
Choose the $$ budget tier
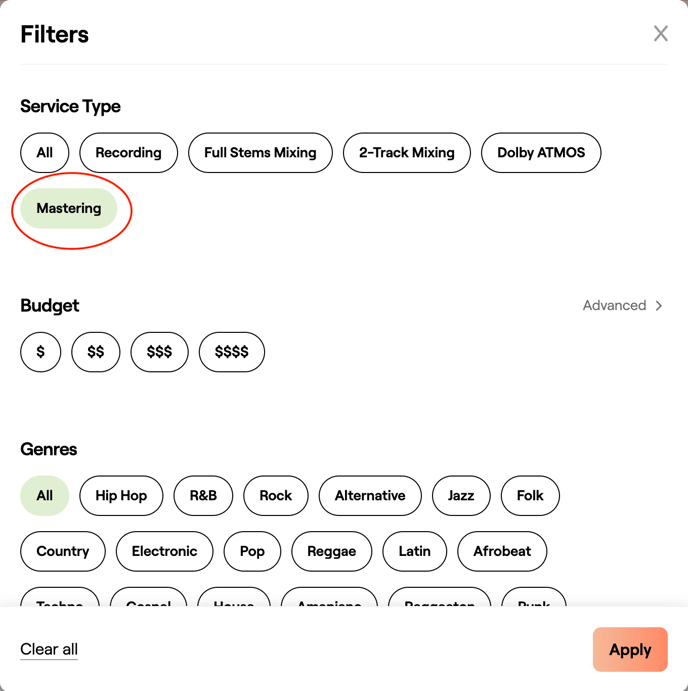click(x=96, y=352)
